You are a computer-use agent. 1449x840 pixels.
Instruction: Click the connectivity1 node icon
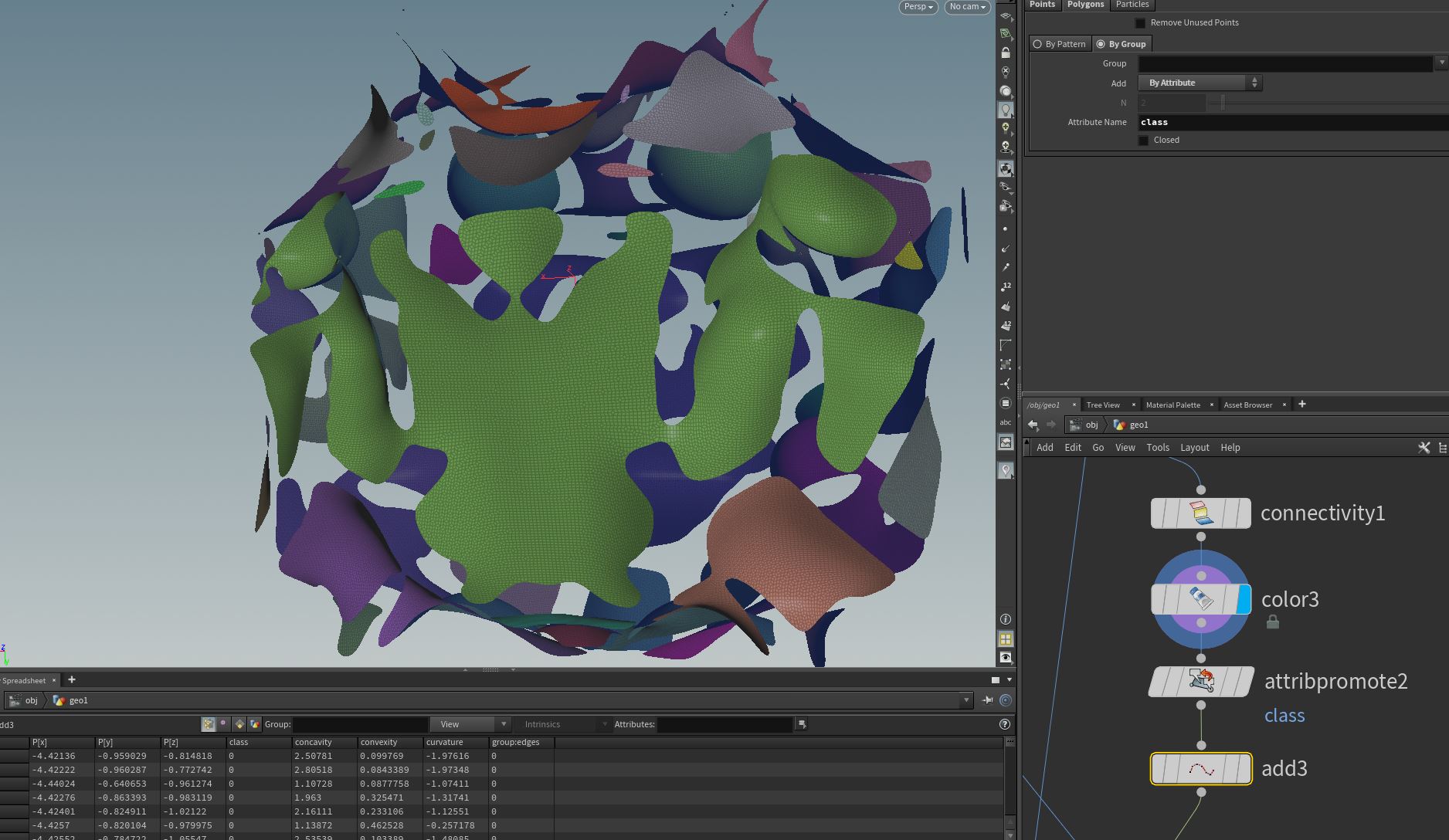click(x=1200, y=513)
